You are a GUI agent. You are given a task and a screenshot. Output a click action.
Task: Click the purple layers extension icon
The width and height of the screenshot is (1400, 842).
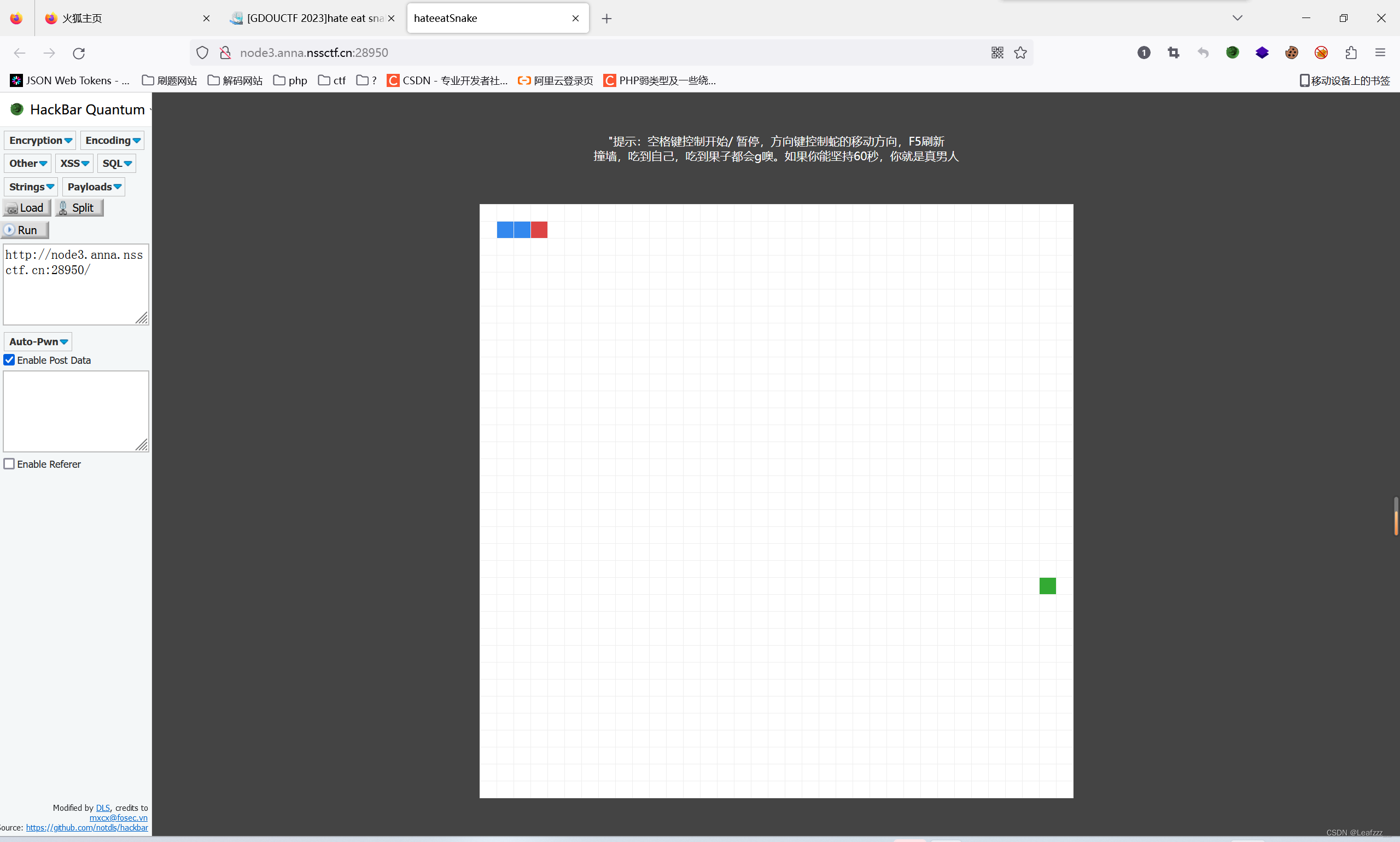pos(1263,53)
